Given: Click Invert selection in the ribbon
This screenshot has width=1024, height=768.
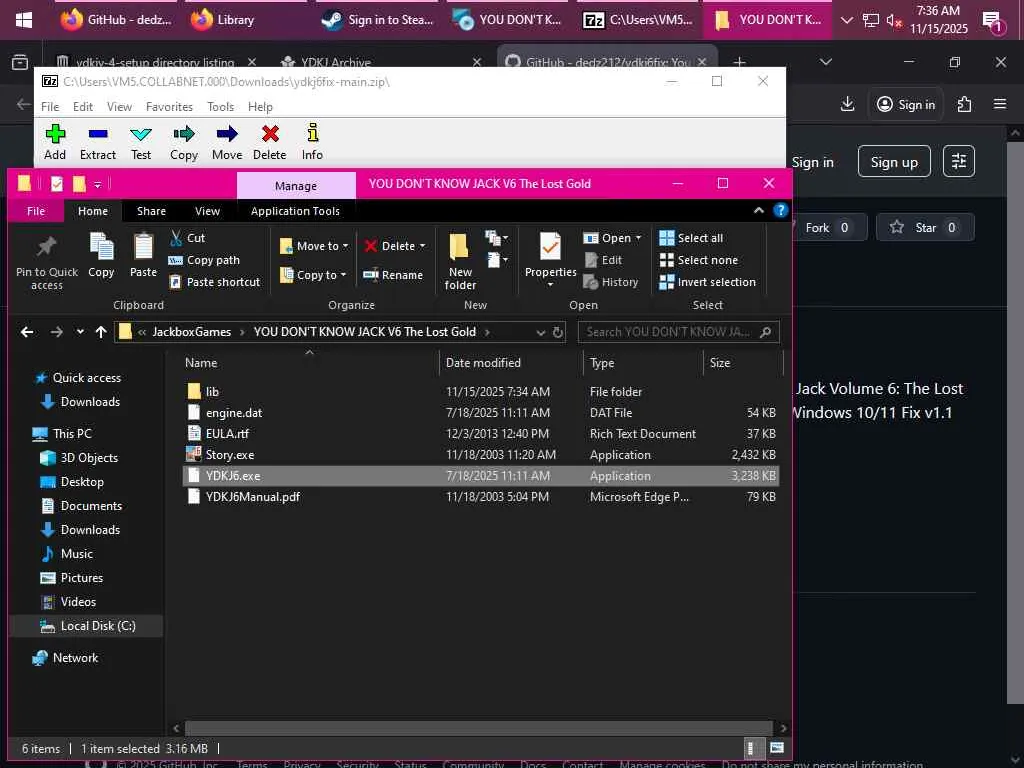Looking at the screenshot, I should click(708, 282).
